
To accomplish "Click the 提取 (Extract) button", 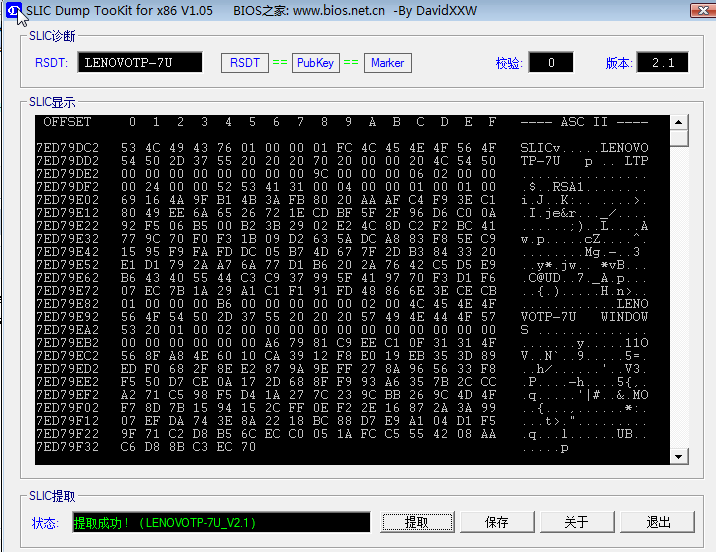I will point(417,522).
